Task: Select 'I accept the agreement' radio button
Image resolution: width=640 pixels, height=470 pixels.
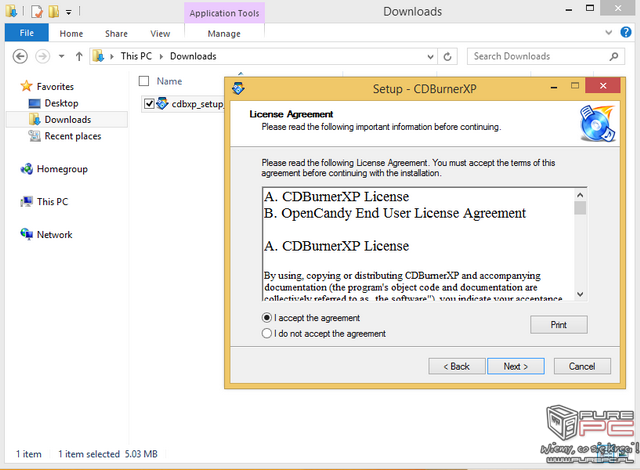Action: coord(267,317)
